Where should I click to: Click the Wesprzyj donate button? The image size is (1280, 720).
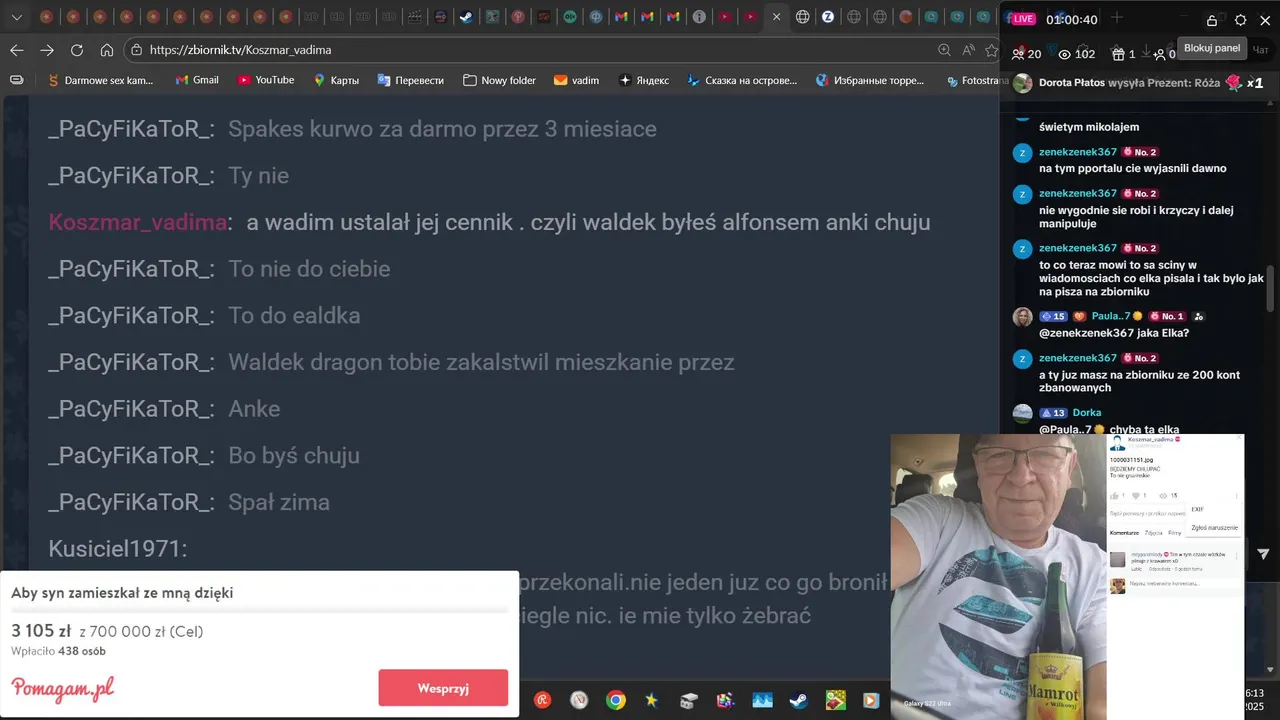443,688
